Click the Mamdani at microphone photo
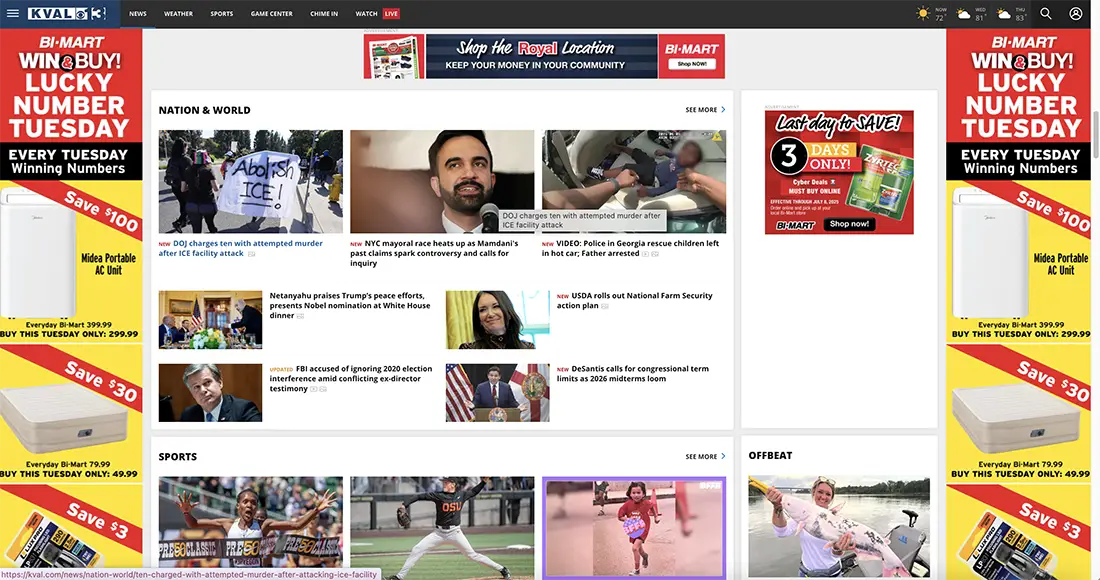Screen dimensions: 1100x580 click(442, 182)
